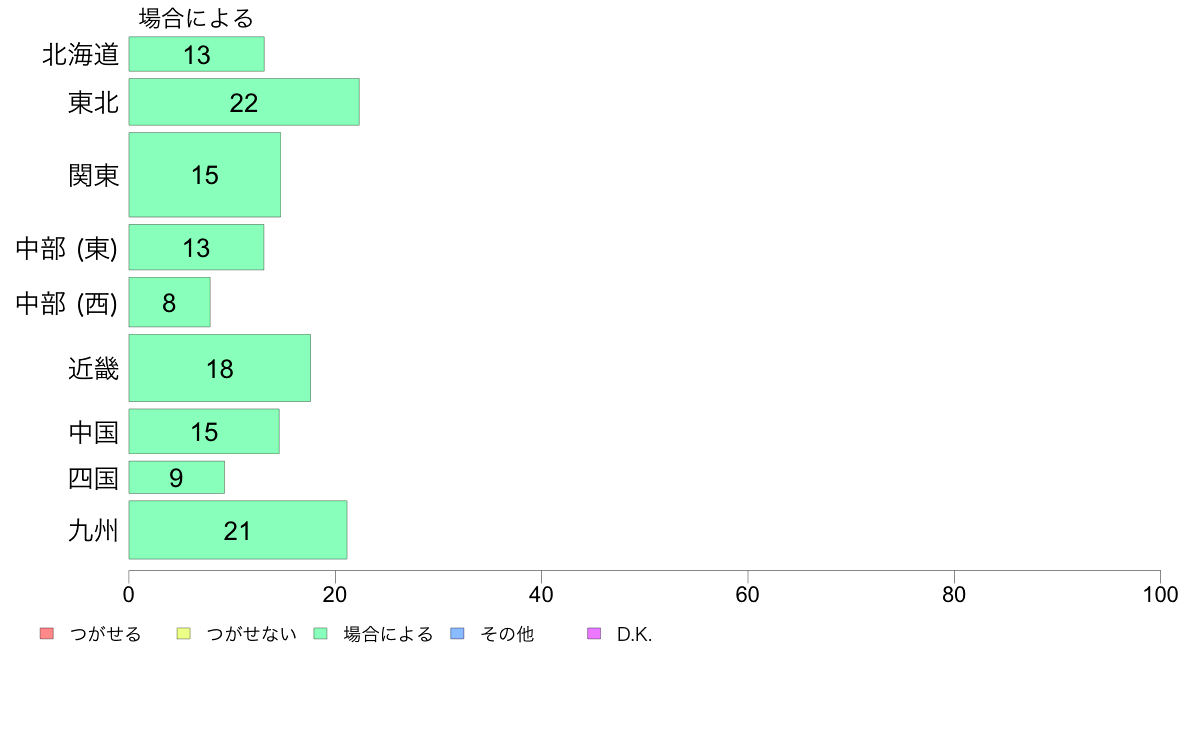This screenshot has height=736, width=1188.
Task: Click the 100 tick label on axis
Action: [x=1160, y=595]
